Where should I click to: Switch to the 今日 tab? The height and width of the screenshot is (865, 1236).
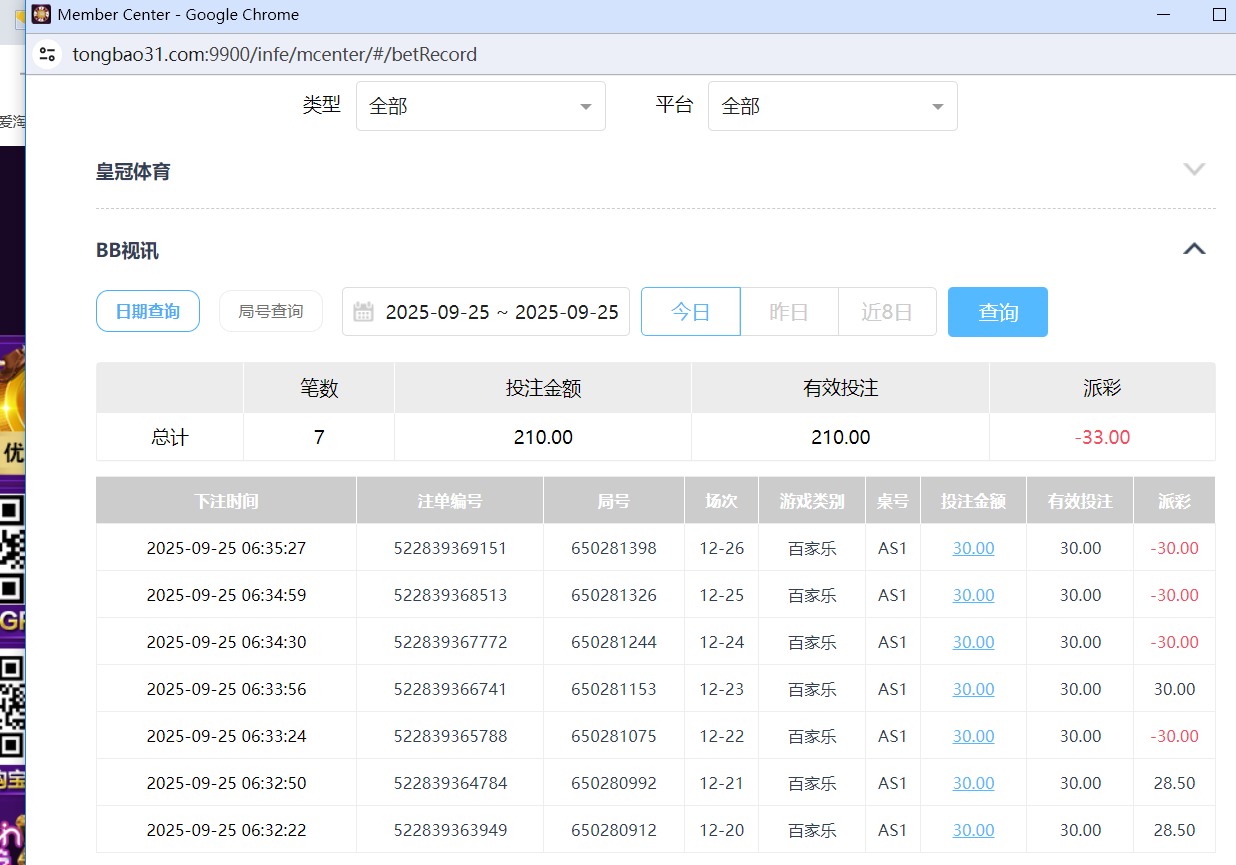[690, 311]
